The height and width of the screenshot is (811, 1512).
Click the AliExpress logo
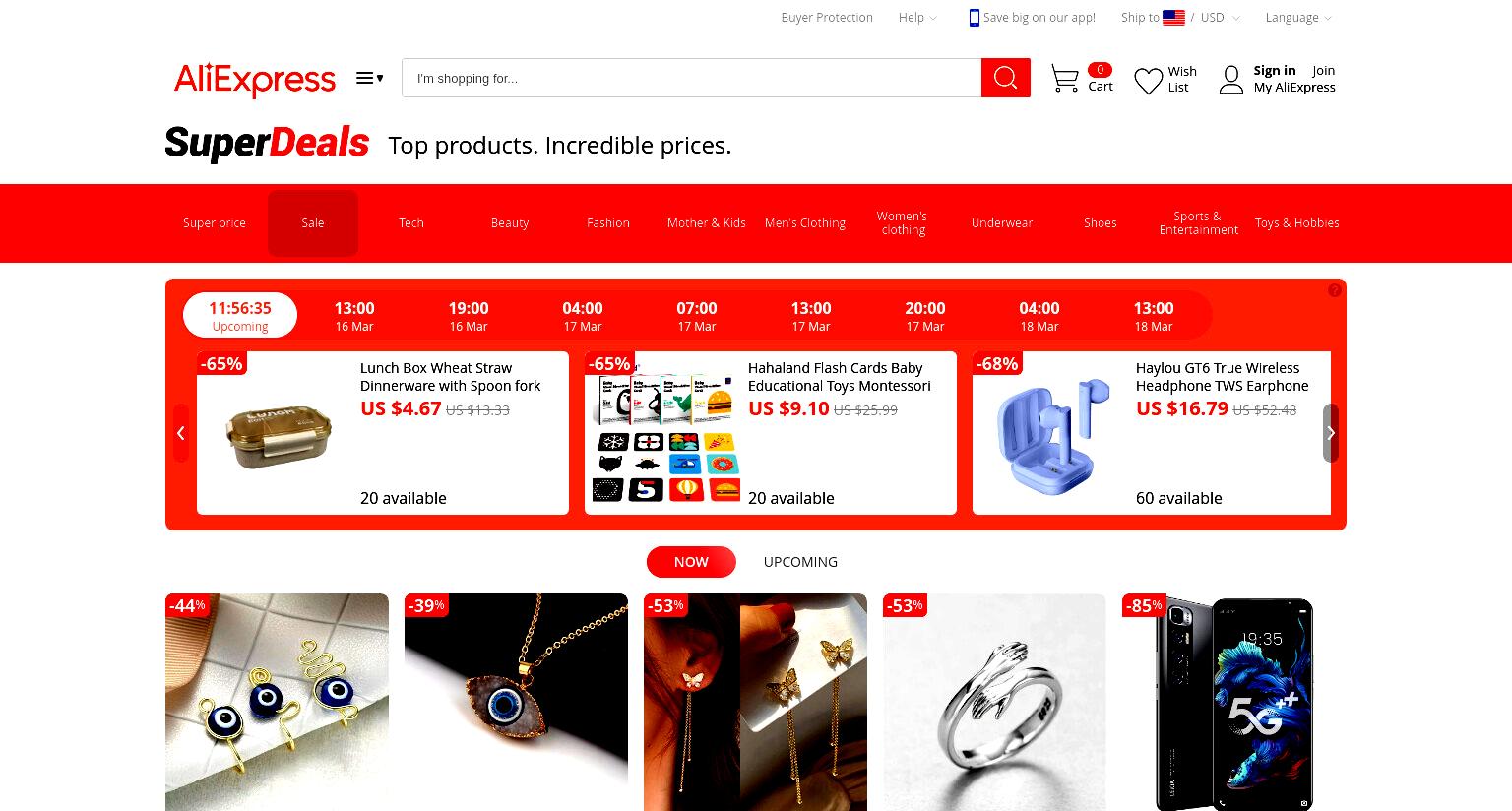[255, 79]
